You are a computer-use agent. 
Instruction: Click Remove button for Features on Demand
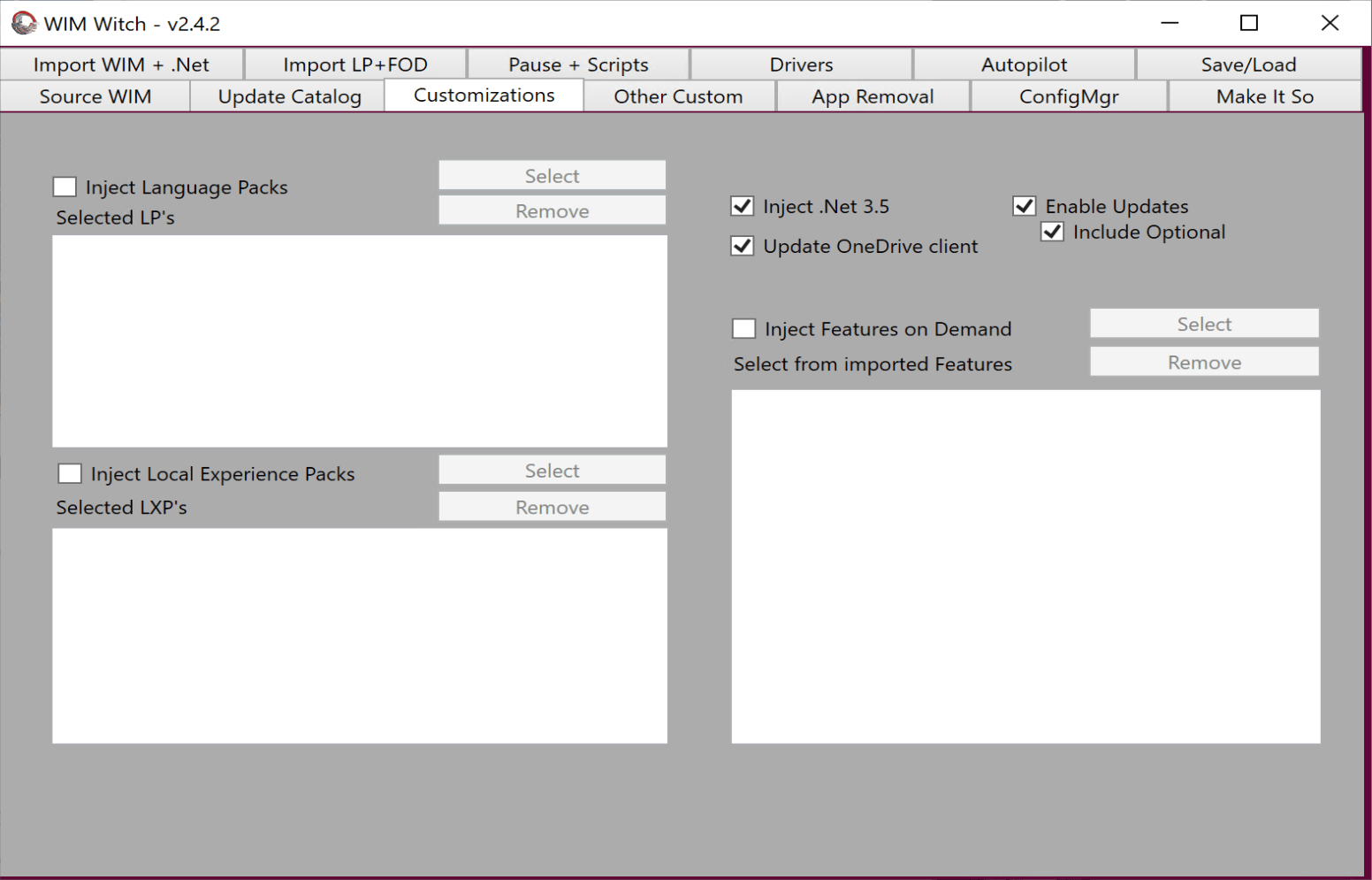[1204, 363]
